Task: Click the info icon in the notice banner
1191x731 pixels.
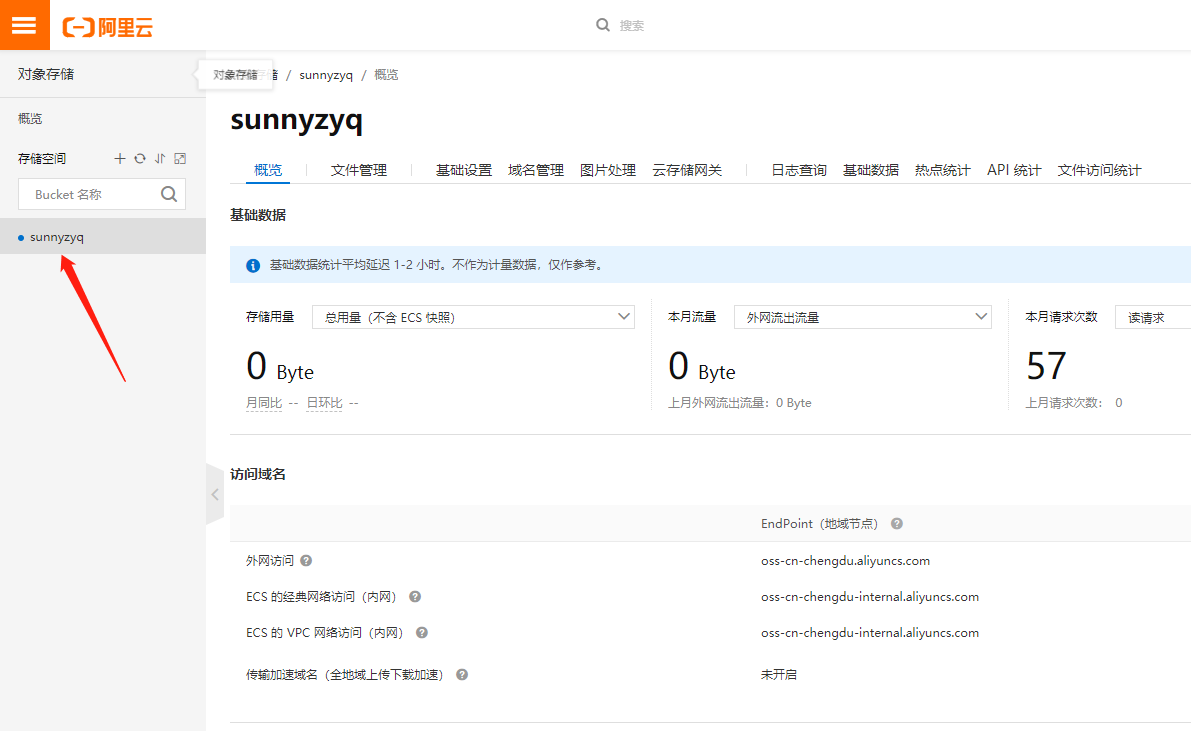Action: tap(253, 265)
